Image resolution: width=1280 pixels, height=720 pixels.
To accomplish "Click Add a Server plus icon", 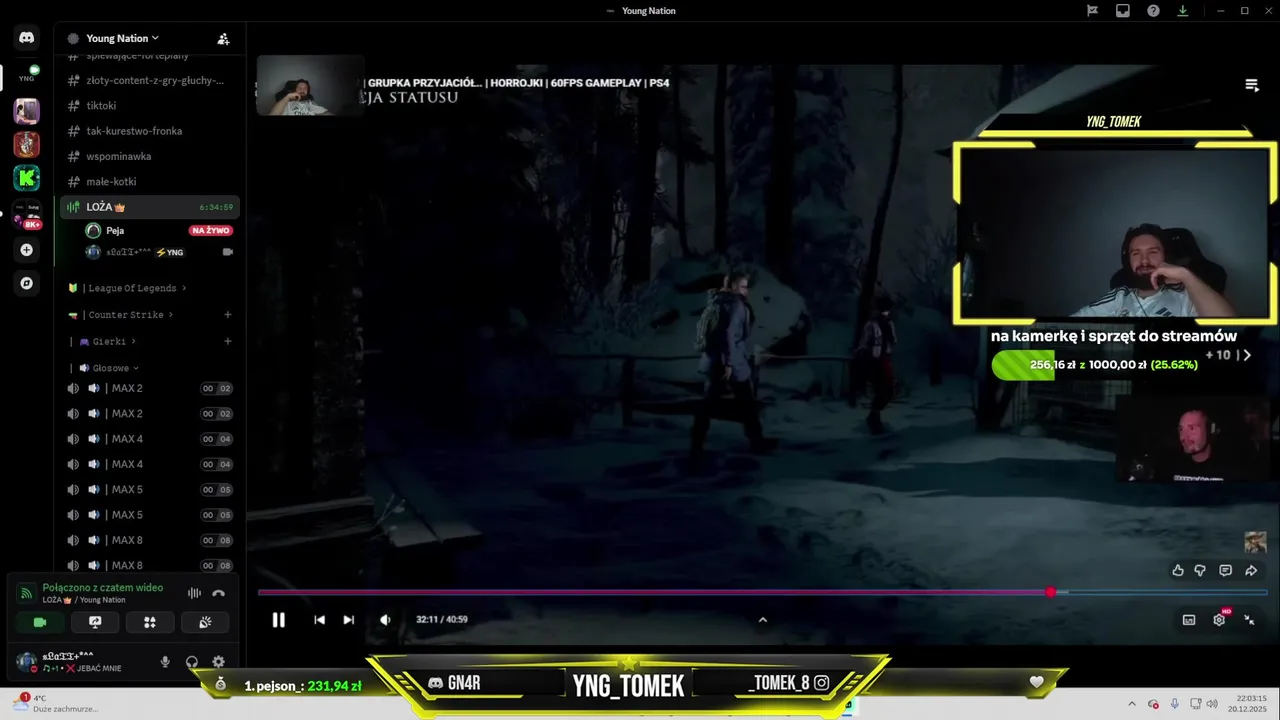I will 27,250.
